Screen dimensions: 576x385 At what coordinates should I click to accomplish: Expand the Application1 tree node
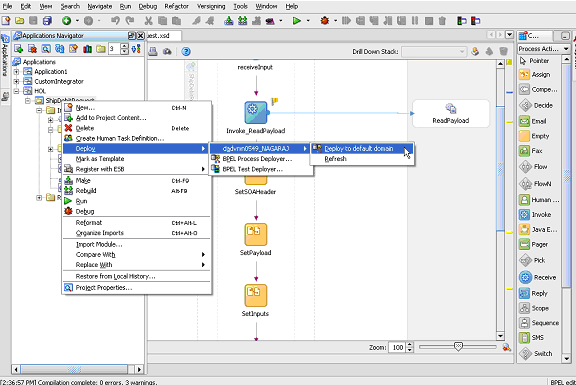pos(16,72)
